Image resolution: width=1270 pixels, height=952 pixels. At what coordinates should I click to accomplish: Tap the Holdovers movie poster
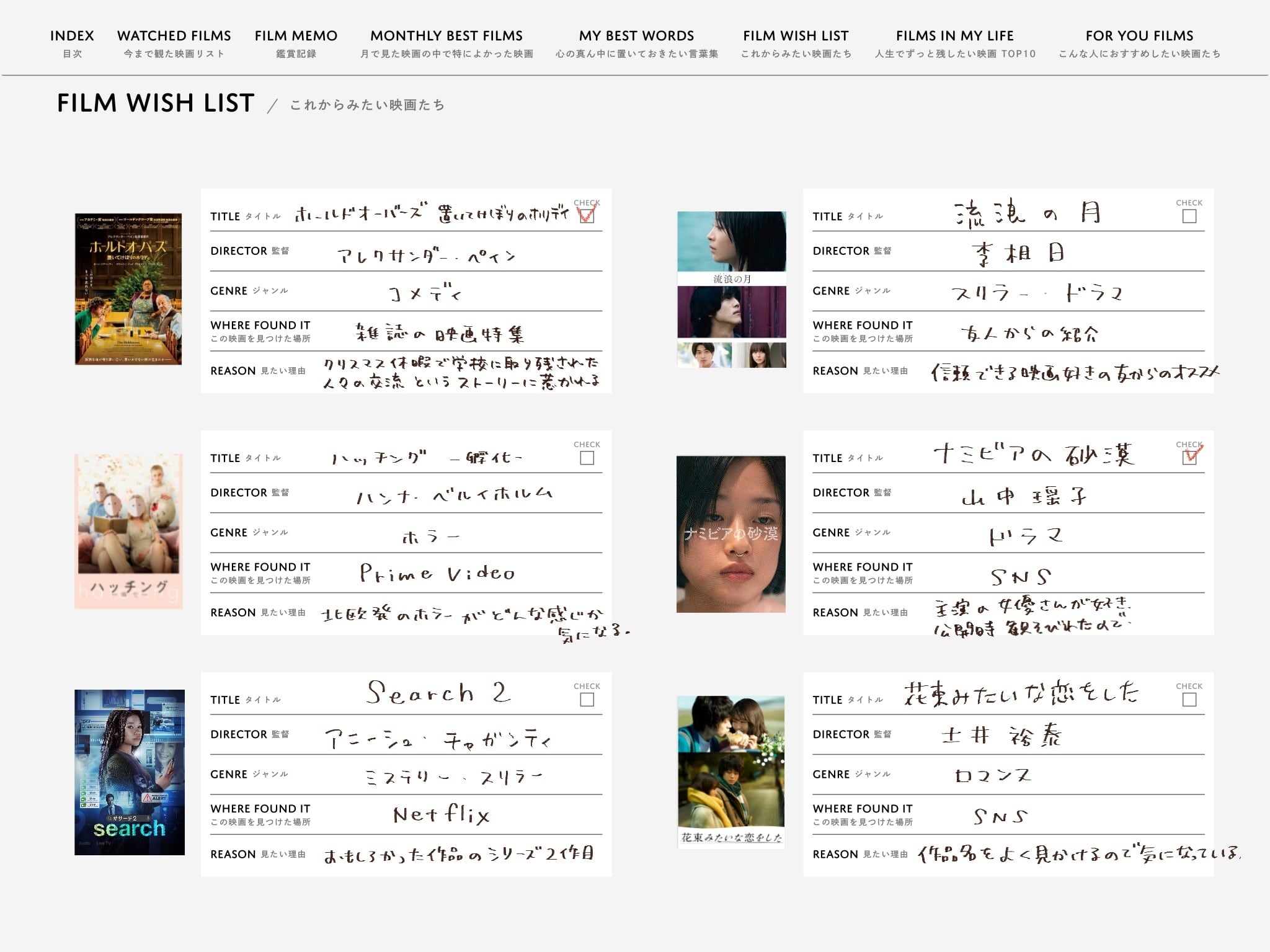click(128, 289)
